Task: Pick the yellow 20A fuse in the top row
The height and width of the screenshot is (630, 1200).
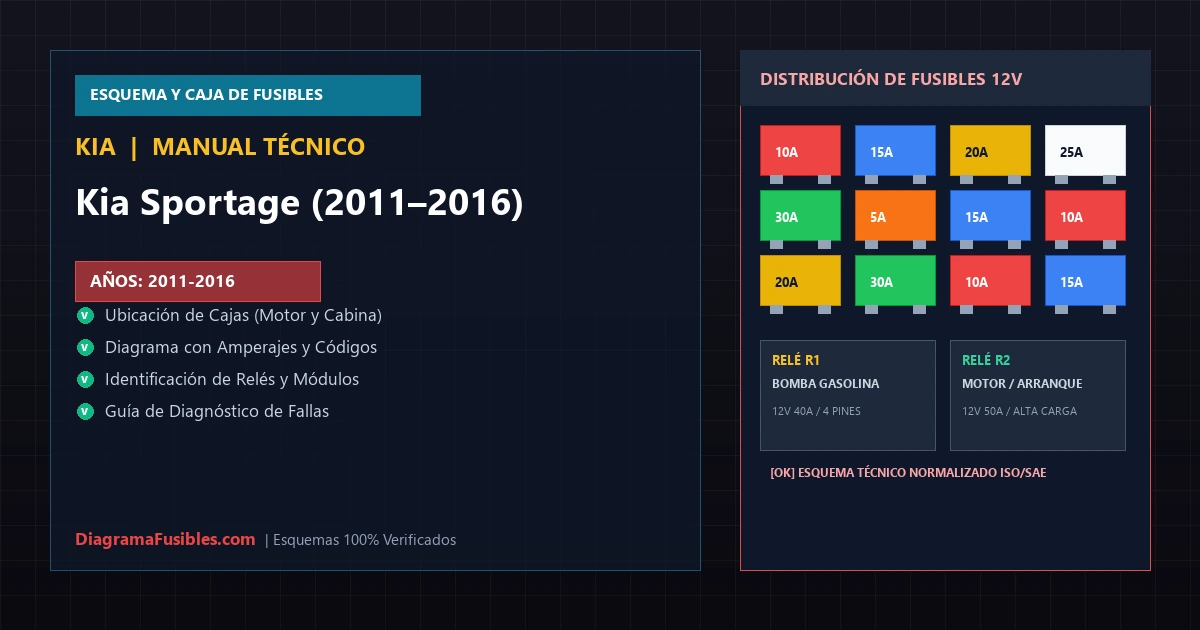Action: (x=990, y=151)
